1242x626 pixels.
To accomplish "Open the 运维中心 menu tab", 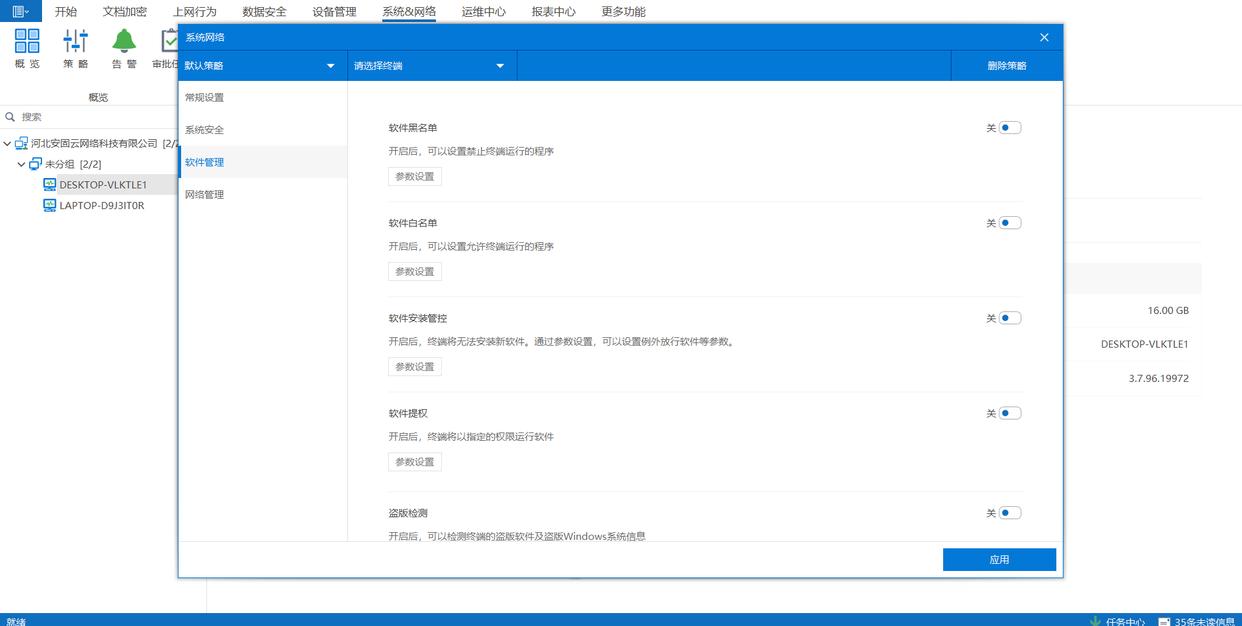I will pyautogui.click(x=483, y=12).
